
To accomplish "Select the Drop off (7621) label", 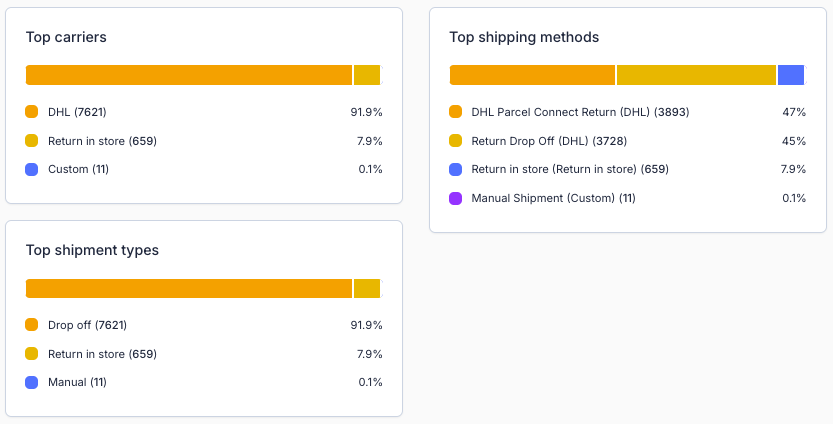I will pyautogui.click(x=87, y=325).
